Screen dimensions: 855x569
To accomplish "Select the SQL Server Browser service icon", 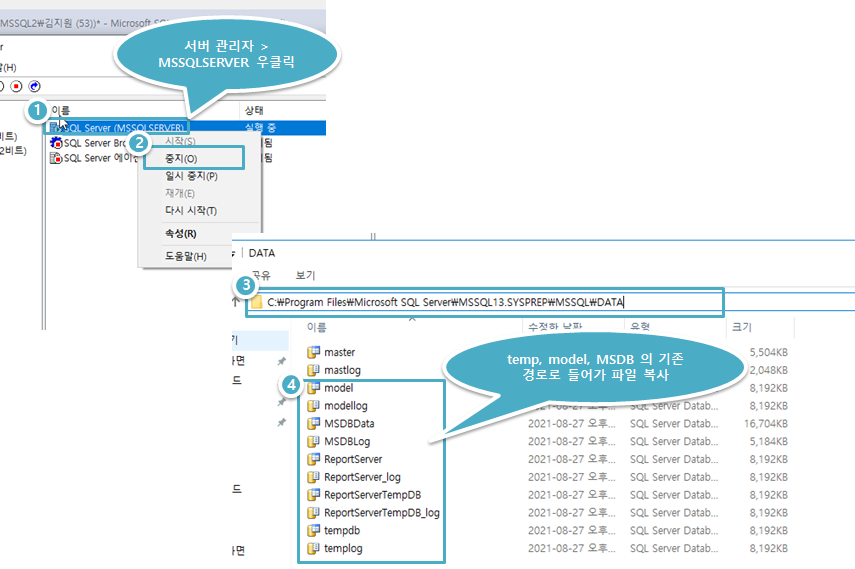I will [x=56, y=143].
